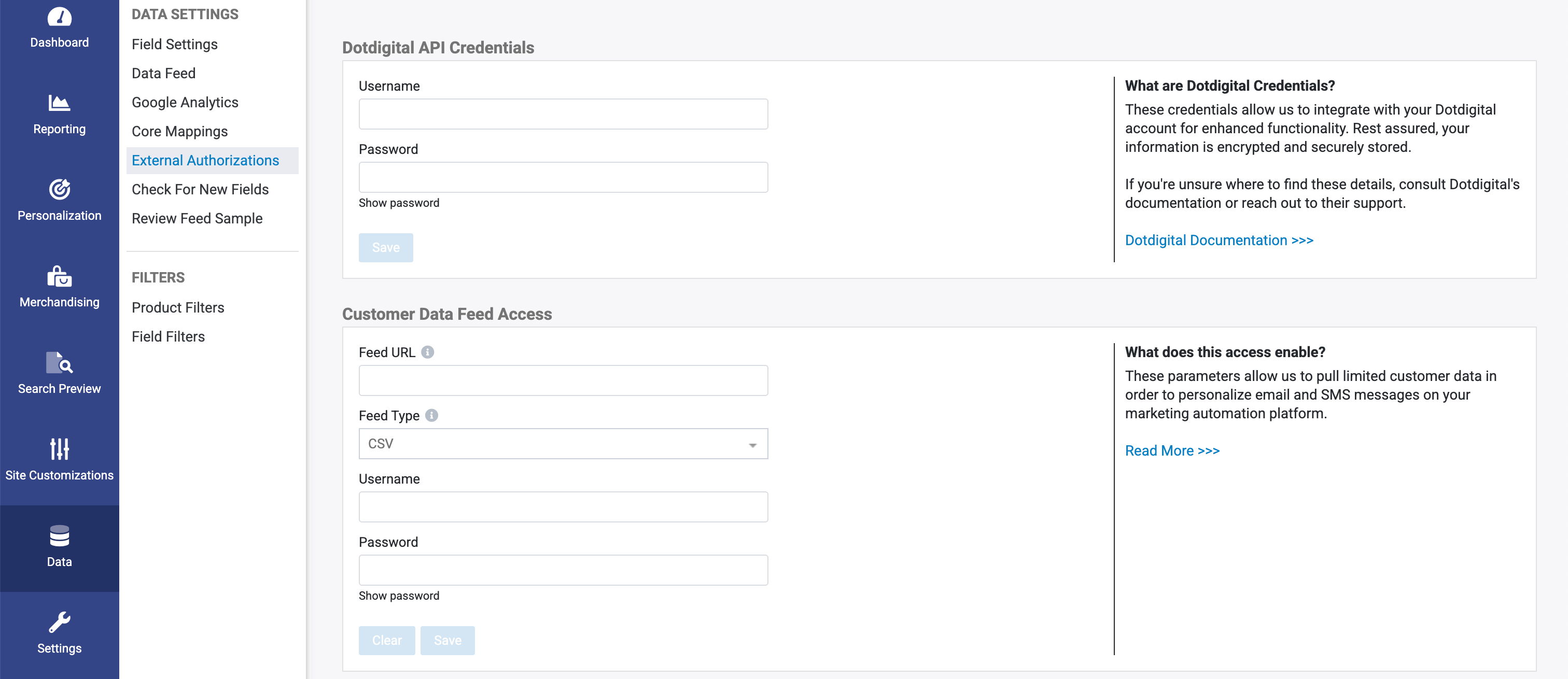
Task: Click the Dotdigital Username input field
Action: point(563,114)
